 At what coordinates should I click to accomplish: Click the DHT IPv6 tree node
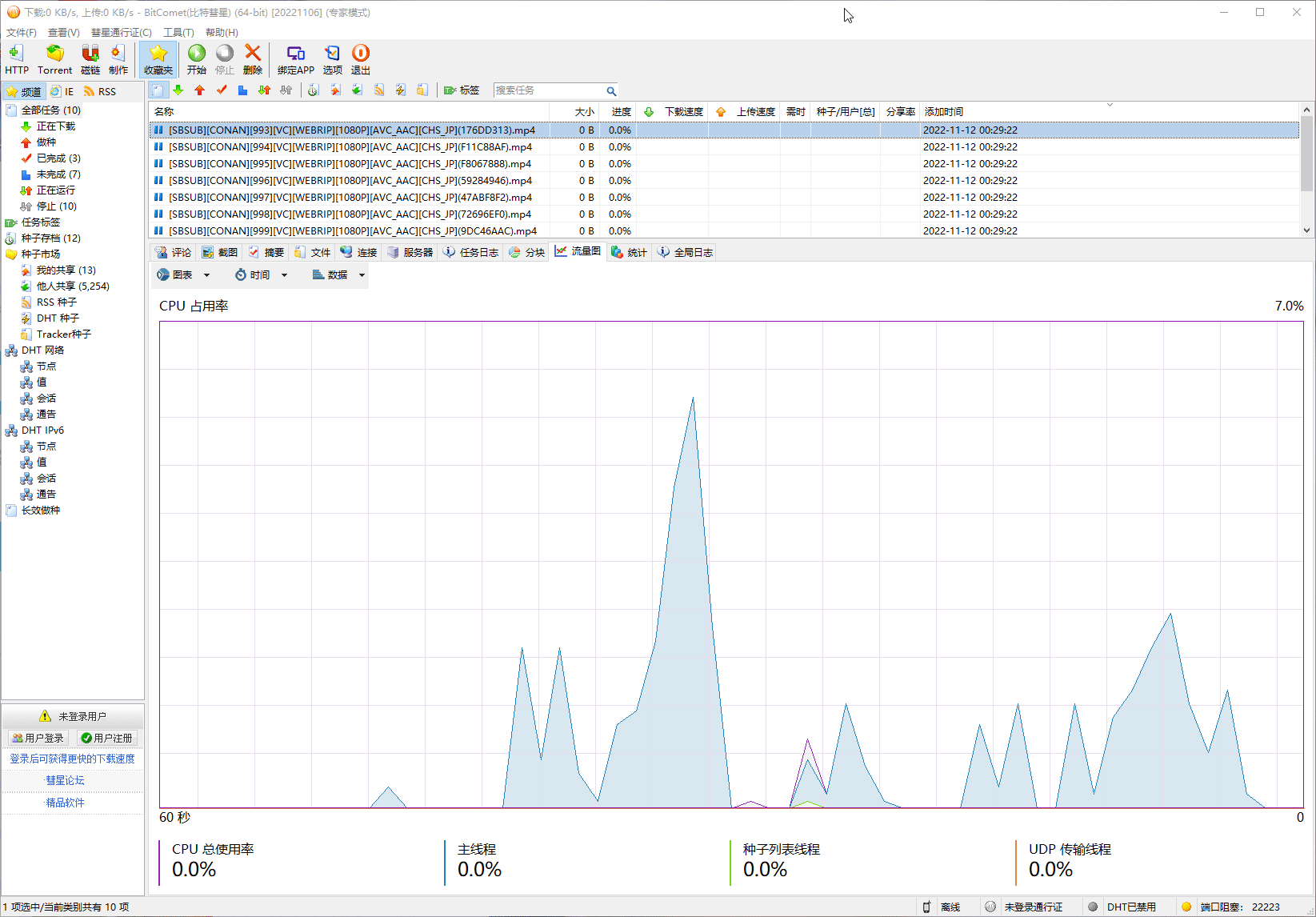click(x=42, y=430)
